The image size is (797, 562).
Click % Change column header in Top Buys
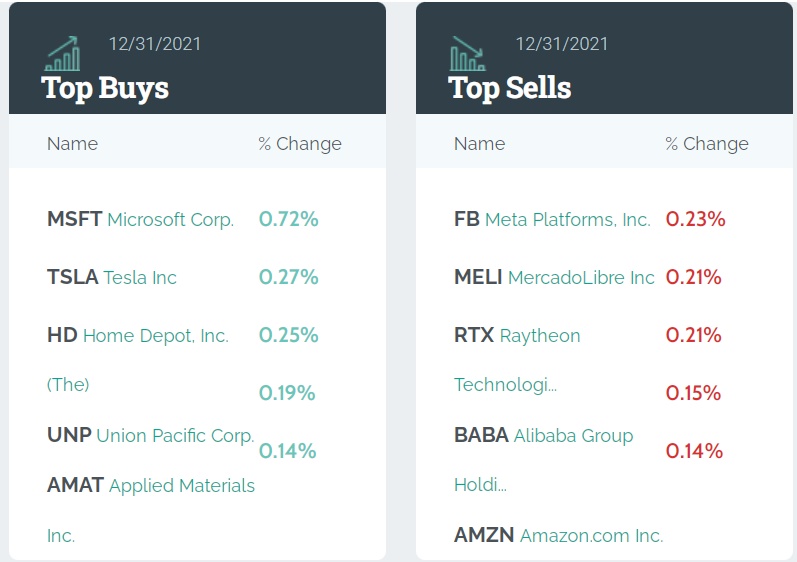click(x=299, y=143)
